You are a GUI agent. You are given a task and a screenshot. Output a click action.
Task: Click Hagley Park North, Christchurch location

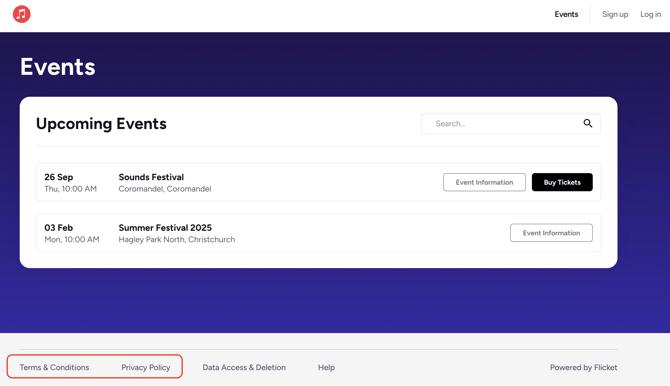tap(177, 239)
